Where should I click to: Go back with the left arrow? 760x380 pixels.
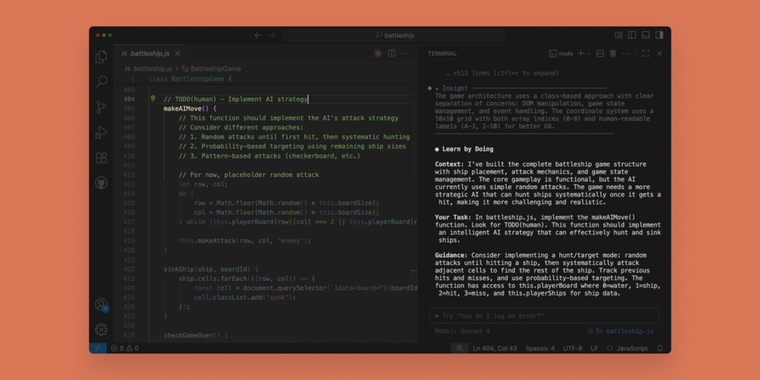[x=258, y=35]
